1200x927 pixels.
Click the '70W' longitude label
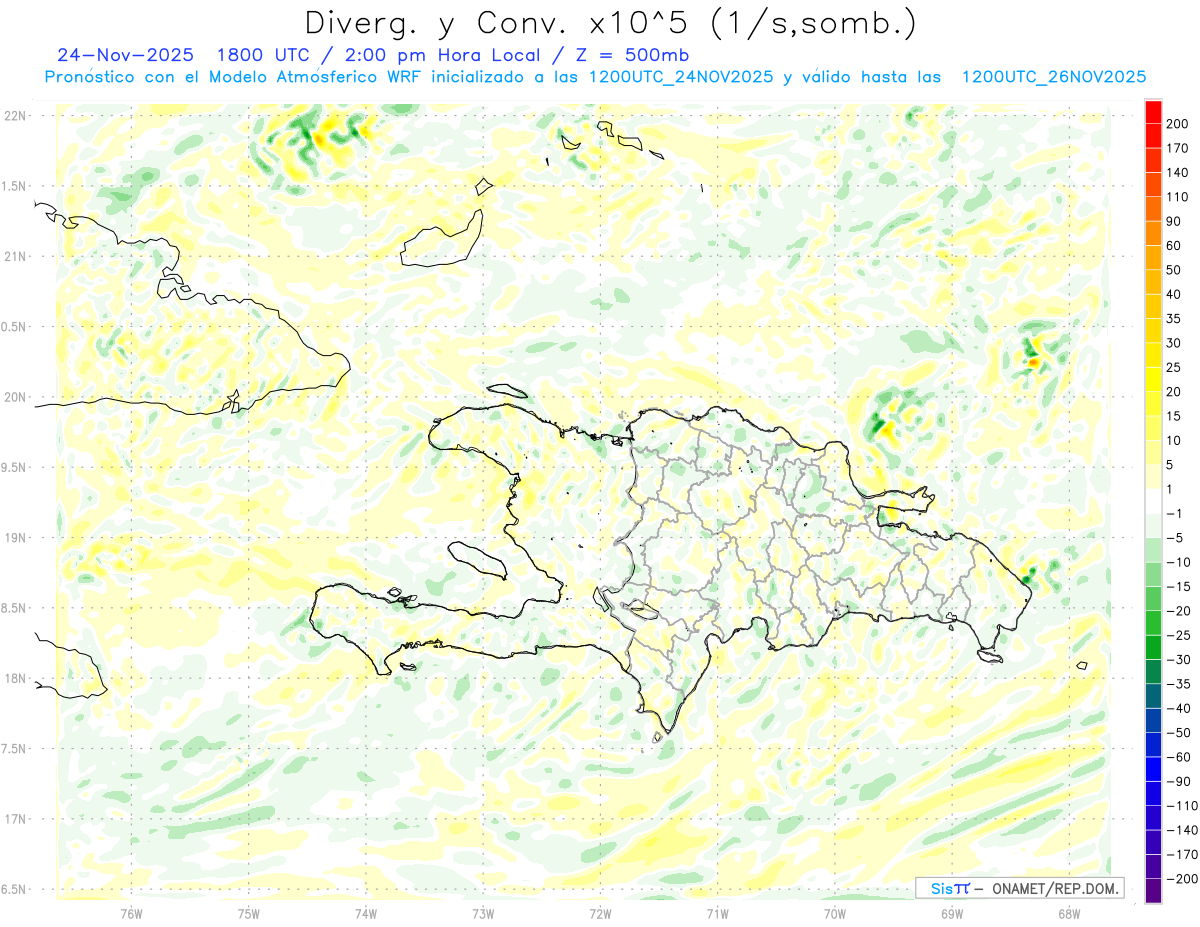click(x=834, y=913)
